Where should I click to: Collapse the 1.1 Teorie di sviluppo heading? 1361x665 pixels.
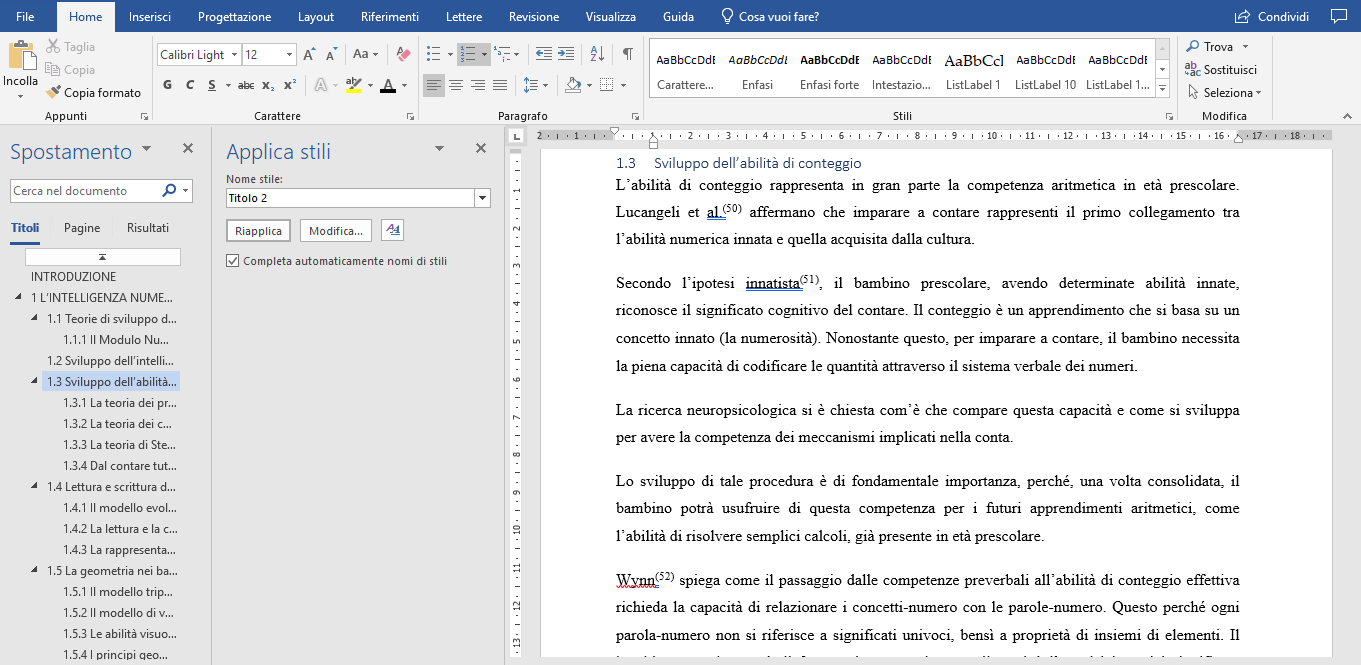click(37, 319)
